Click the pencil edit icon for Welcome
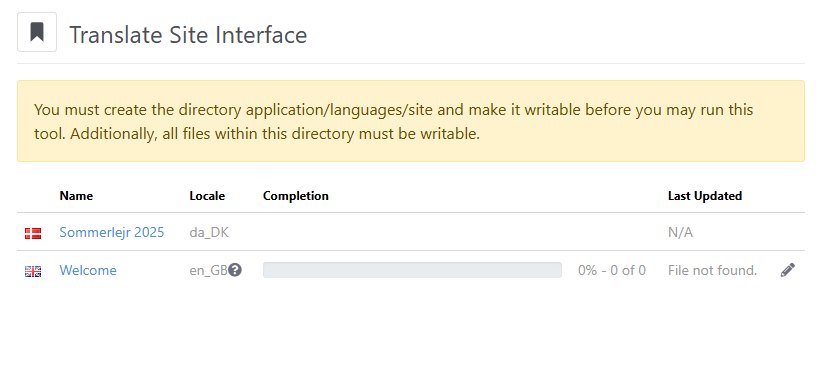The image size is (821, 382). point(787,270)
